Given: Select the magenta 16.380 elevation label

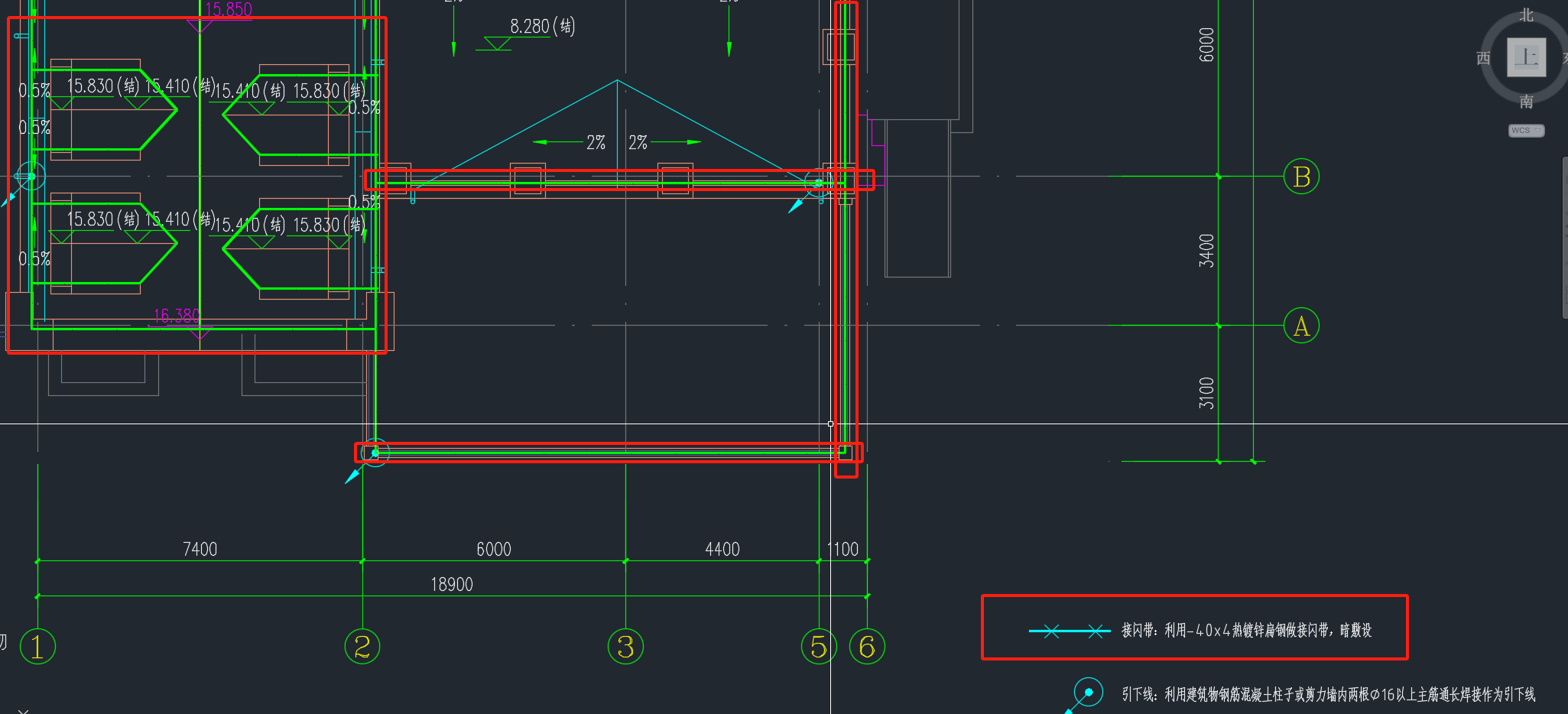Looking at the screenshot, I should click(177, 315).
